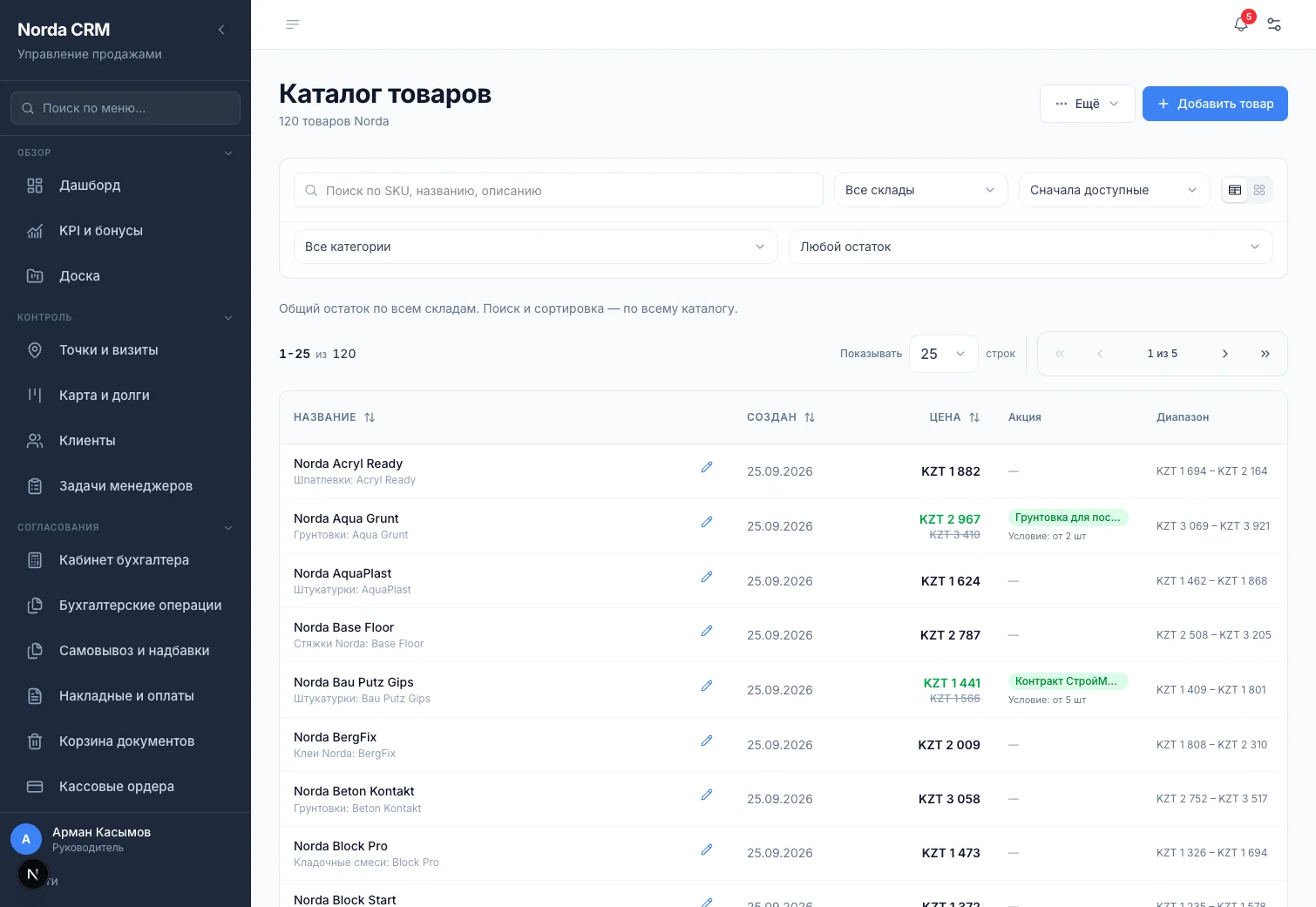The height and width of the screenshot is (907, 1316).
Task: Edit Norda BergFix with pencil icon
Action: tap(707, 741)
